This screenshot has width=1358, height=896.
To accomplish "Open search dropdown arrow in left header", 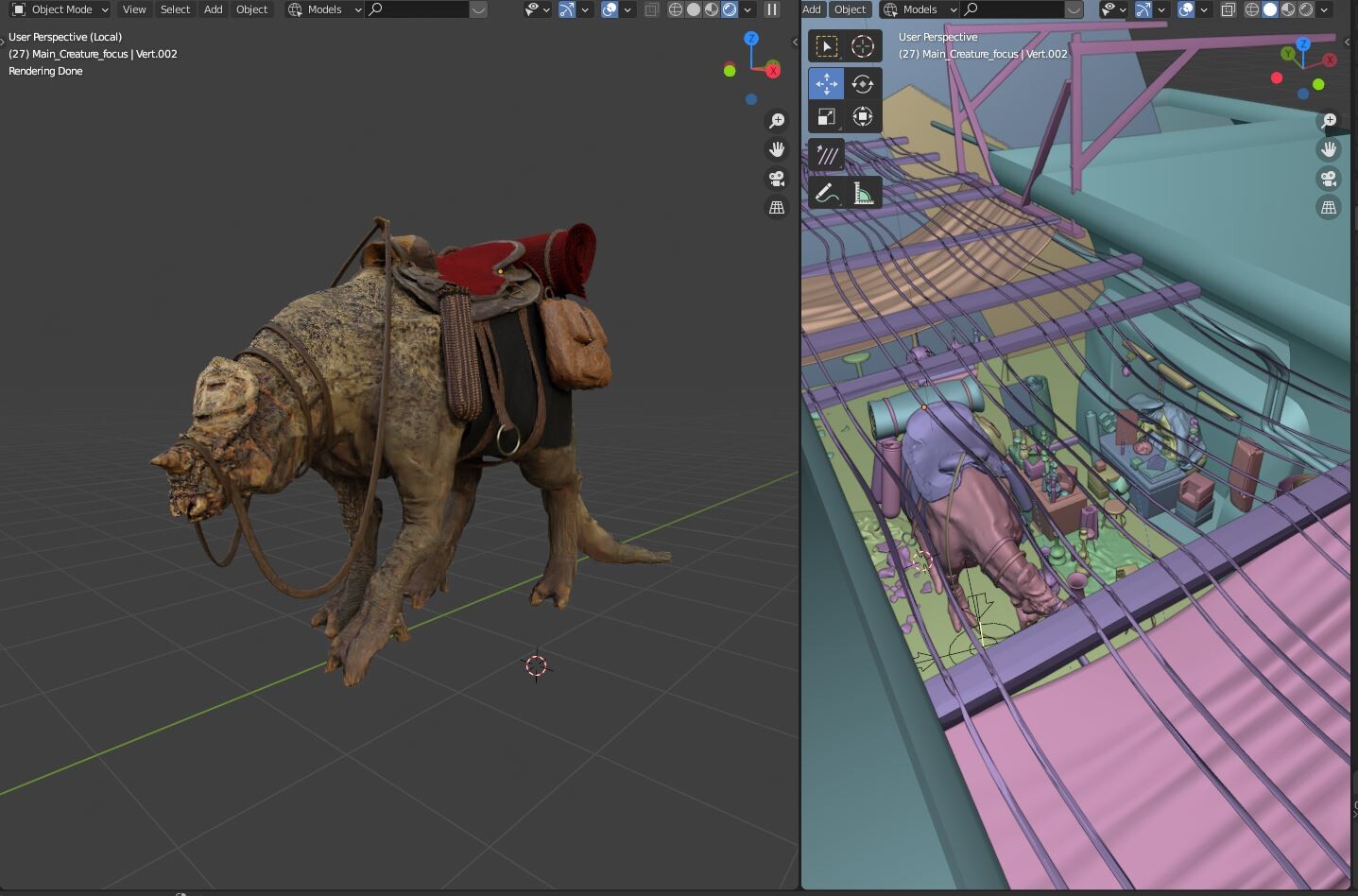I will (x=479, y=9).
